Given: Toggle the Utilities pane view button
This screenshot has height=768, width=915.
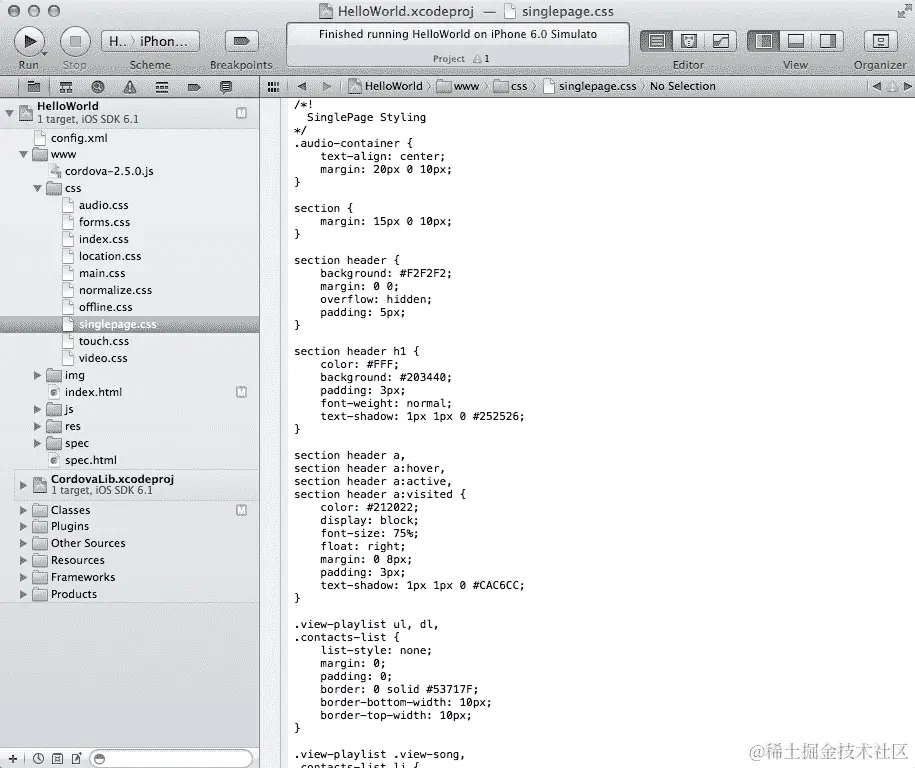Looking at the screenshot, I should (x=828, y=41).
